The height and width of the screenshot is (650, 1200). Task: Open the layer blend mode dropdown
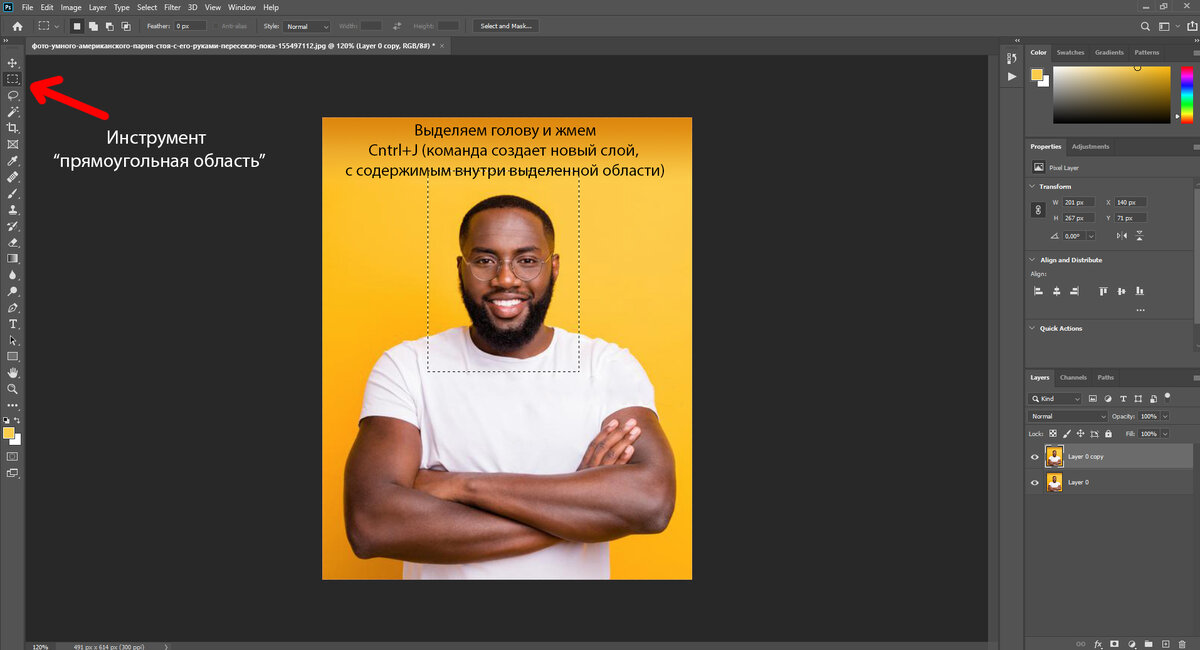pos(1068,416)
